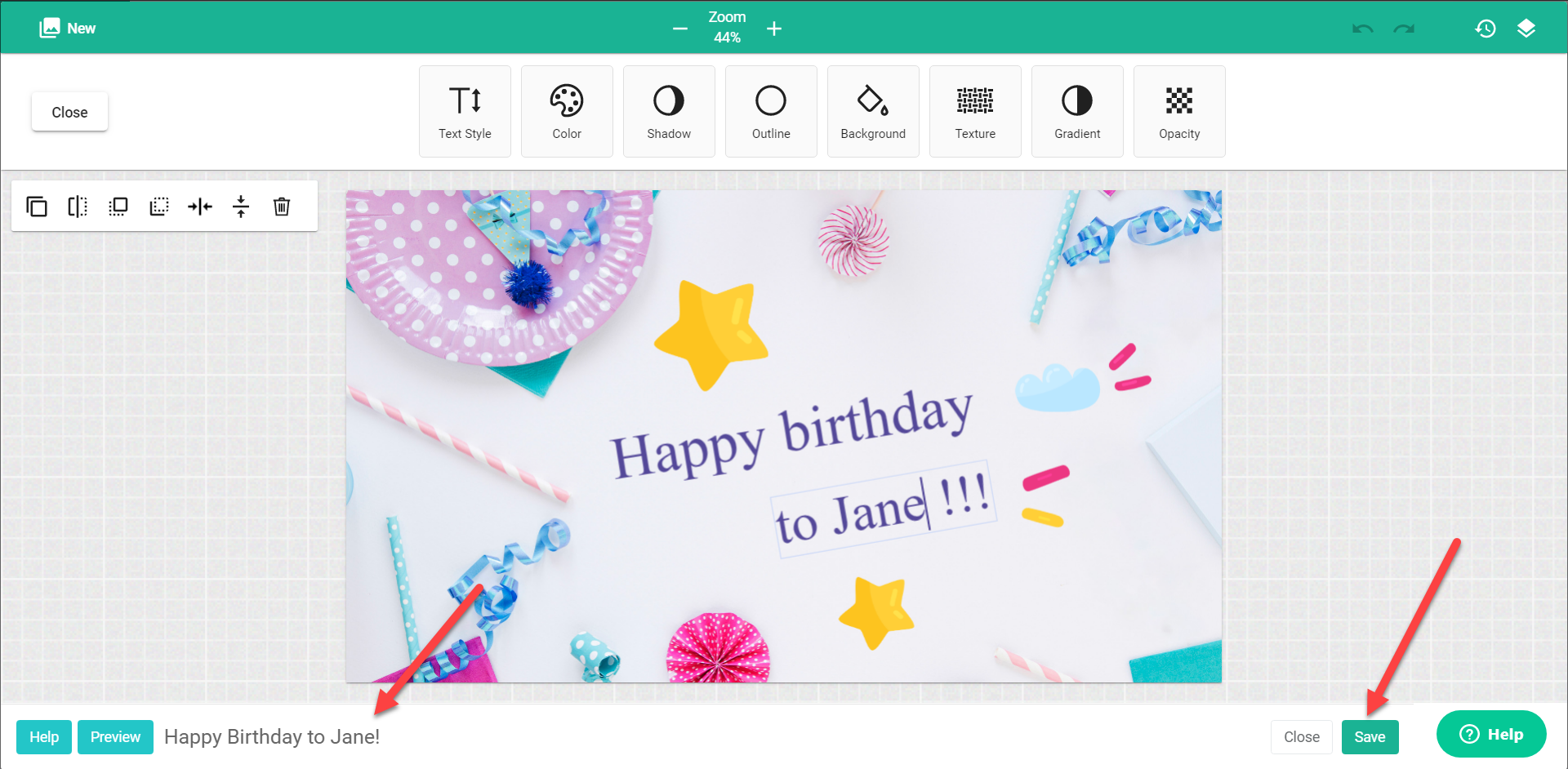Open the history clock icon
1568x769 pixels.
pyautogui.click(x=1486, y=29)
